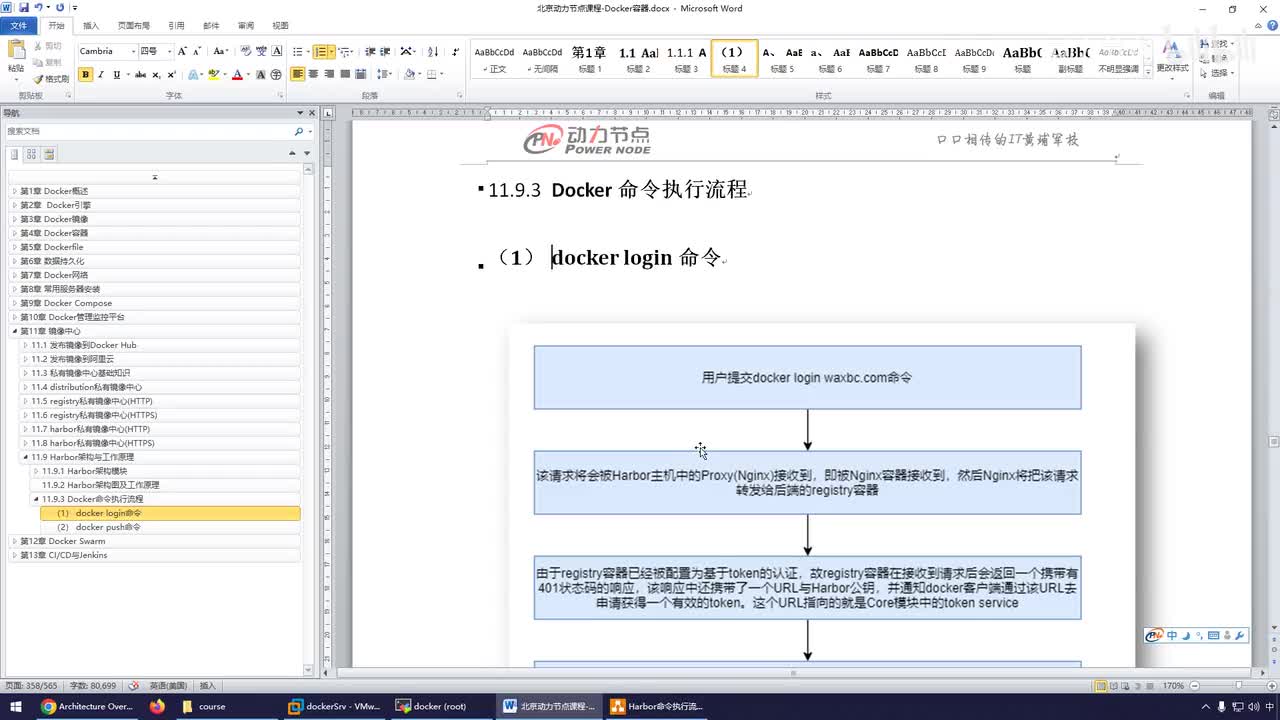Open the File (文件) tab
The width and height of the screenshot is (1280, 720).
pos(18,26)
